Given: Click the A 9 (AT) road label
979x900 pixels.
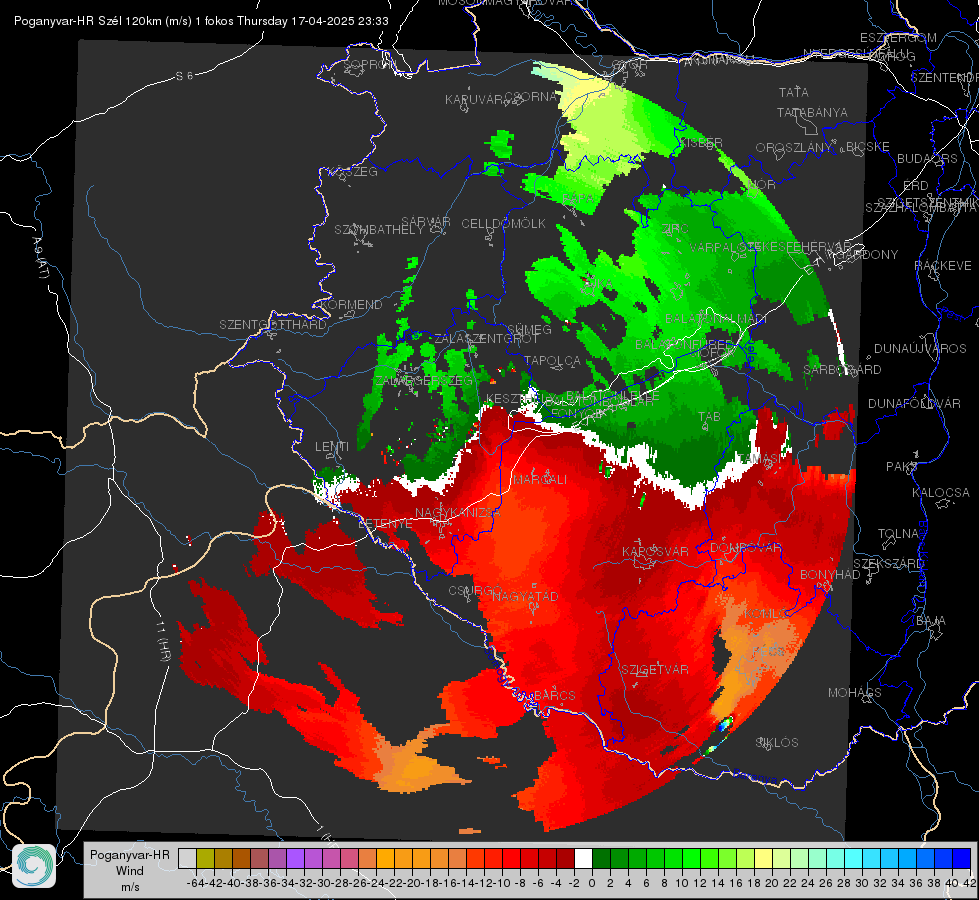Looking at the screenshot, I should 40,257.
